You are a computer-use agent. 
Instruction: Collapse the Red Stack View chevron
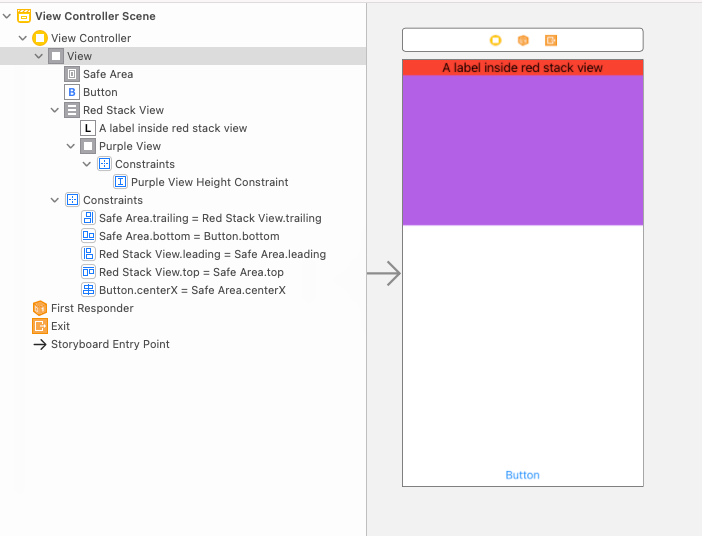55,110
